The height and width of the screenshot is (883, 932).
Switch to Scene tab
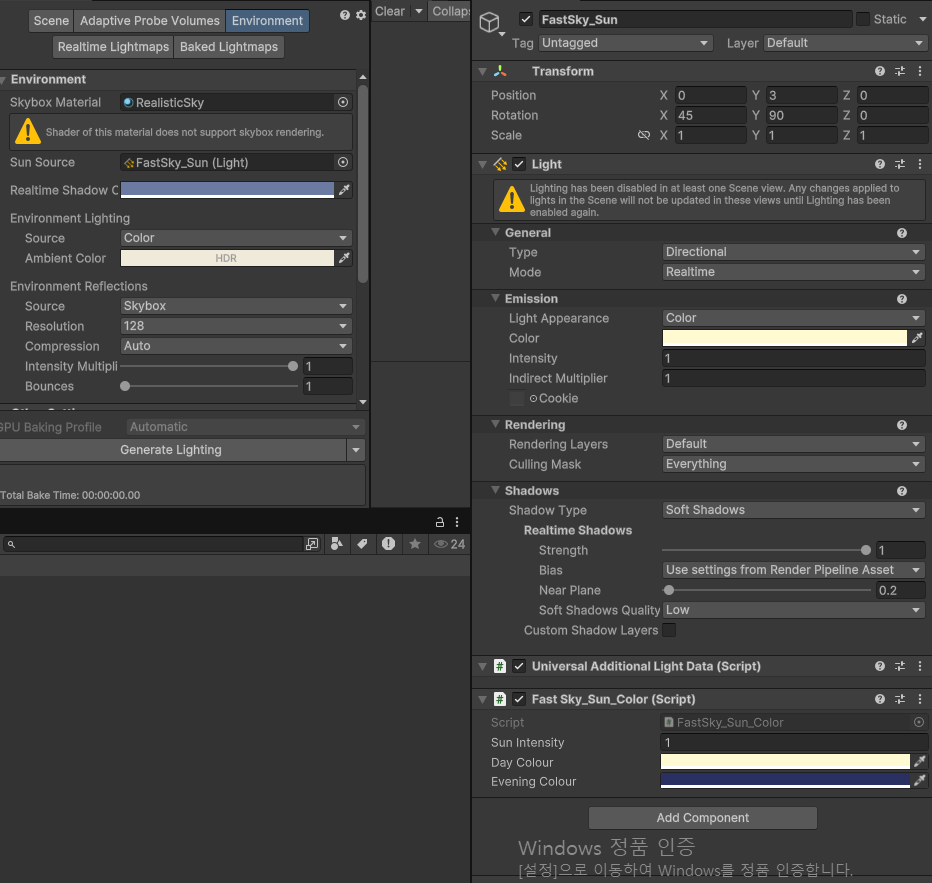pos(51,21)
